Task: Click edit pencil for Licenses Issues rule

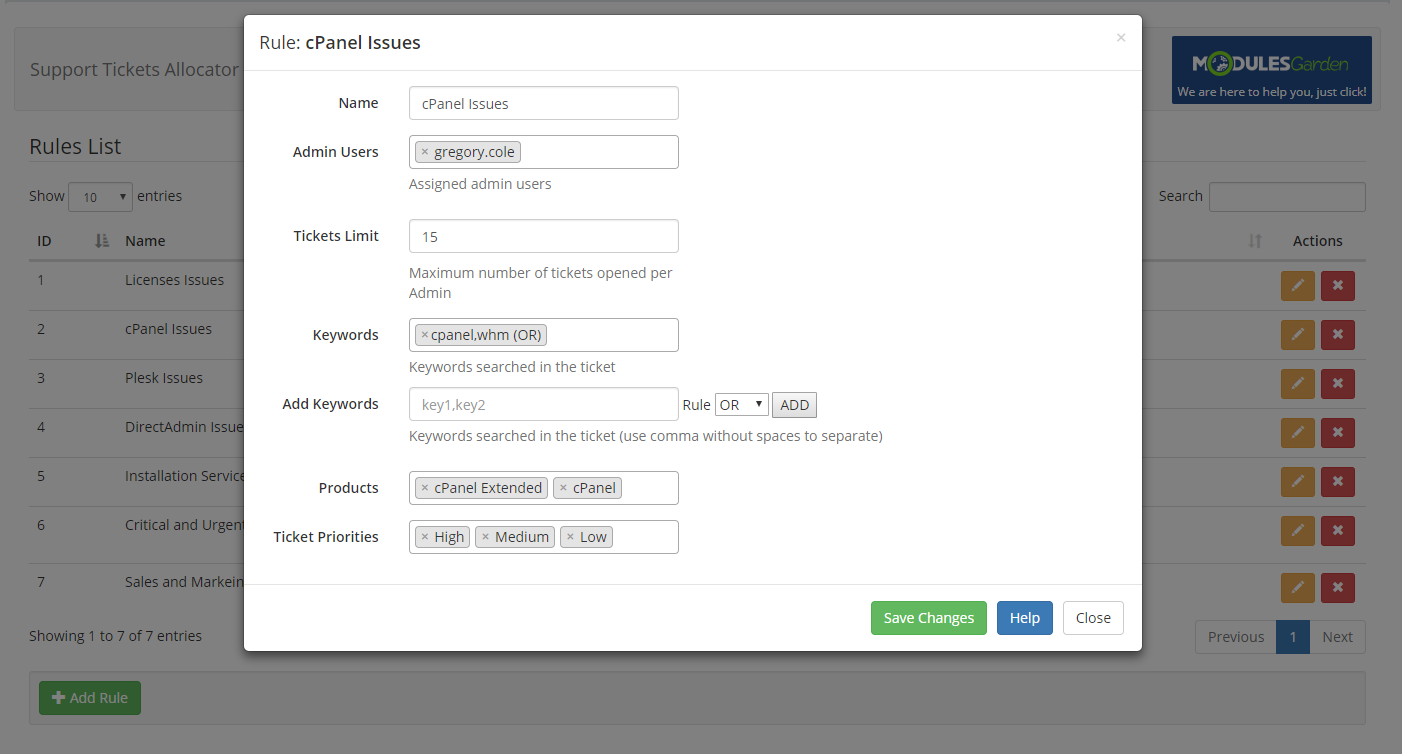Action: 1297,285
